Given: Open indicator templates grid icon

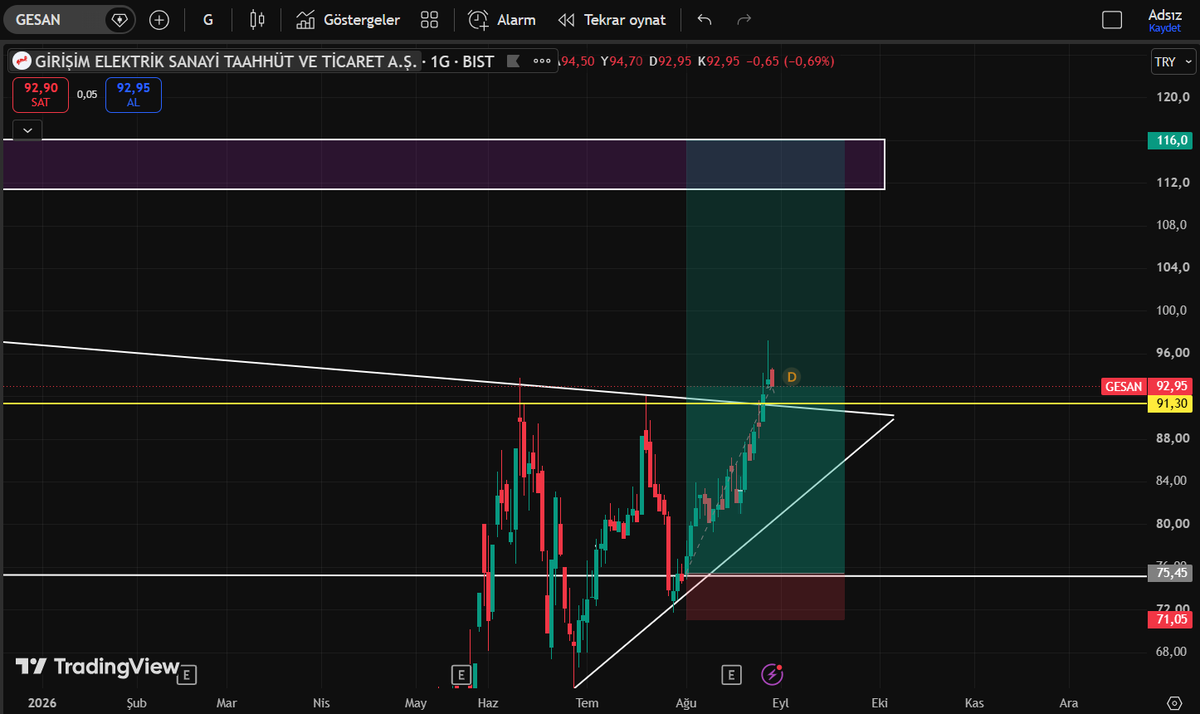Looking at the screenshot, I should tap(430, 19).
